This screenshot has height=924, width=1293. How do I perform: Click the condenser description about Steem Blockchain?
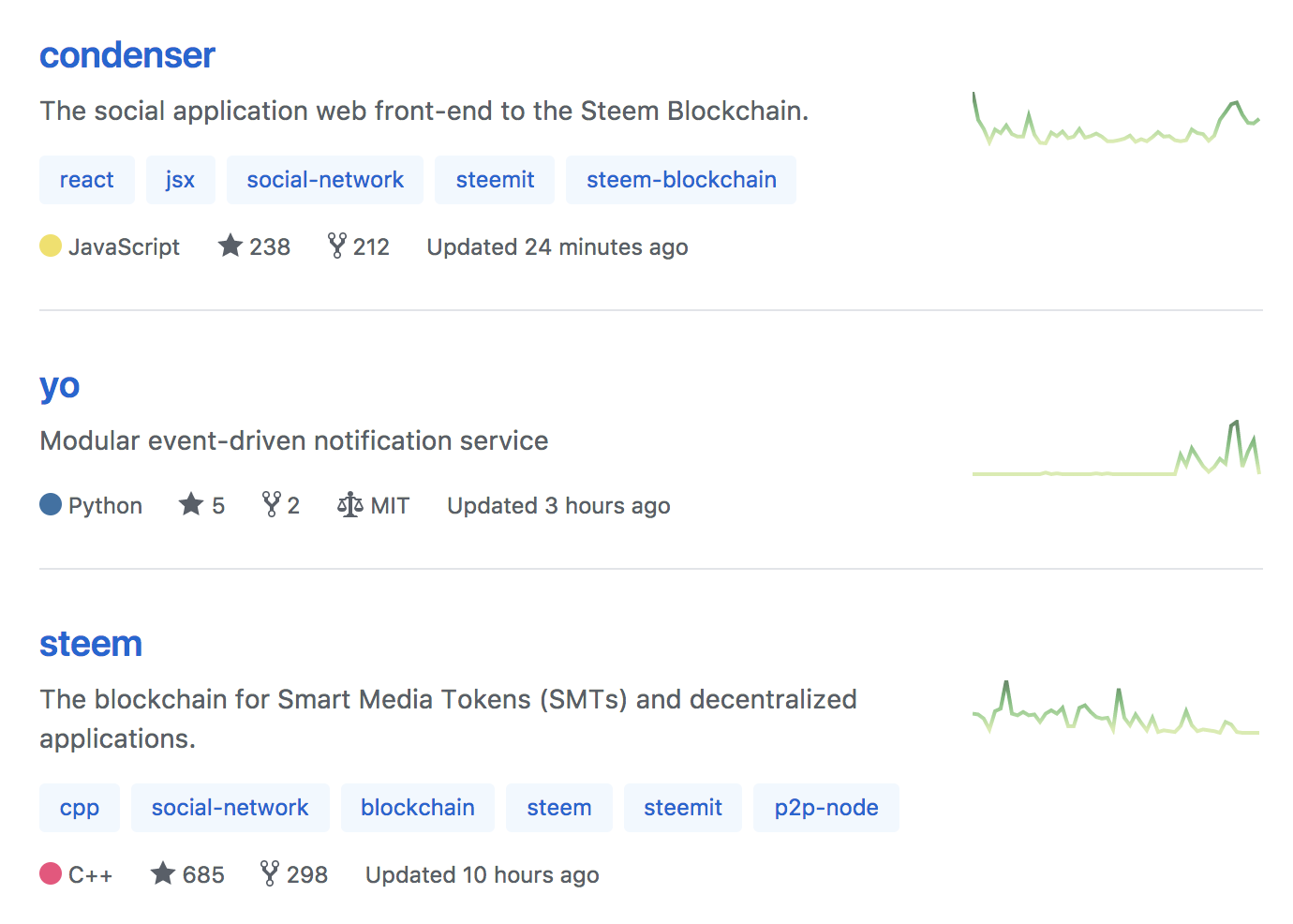pos(424,111)
